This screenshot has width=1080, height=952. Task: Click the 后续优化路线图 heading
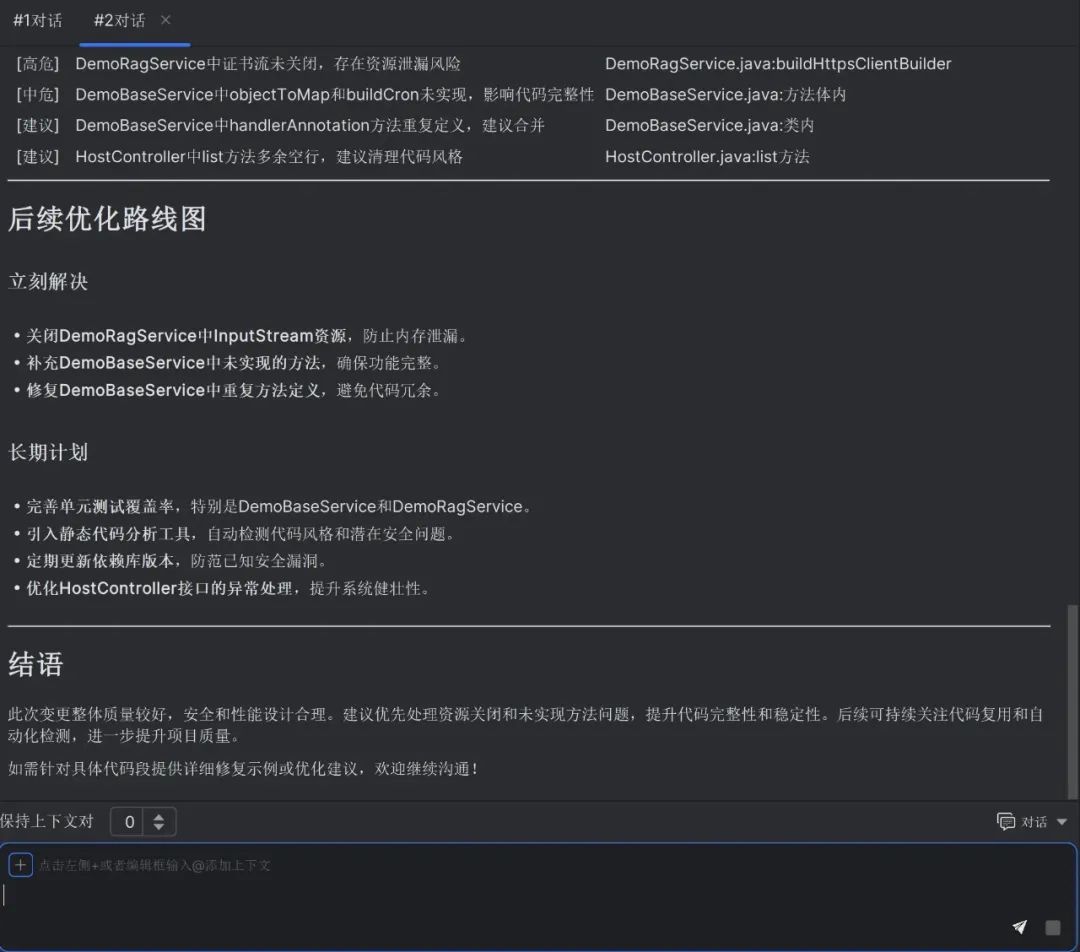pyautogui.click(x=107, y=220)
